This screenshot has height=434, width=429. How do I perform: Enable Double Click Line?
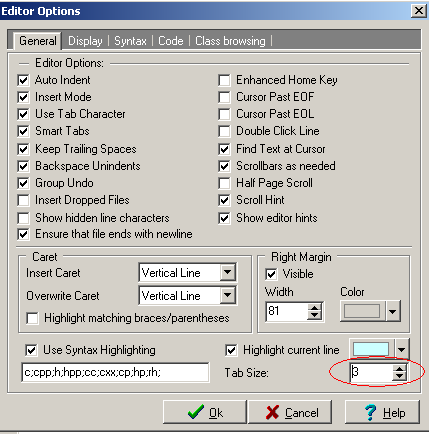[224, 131]
